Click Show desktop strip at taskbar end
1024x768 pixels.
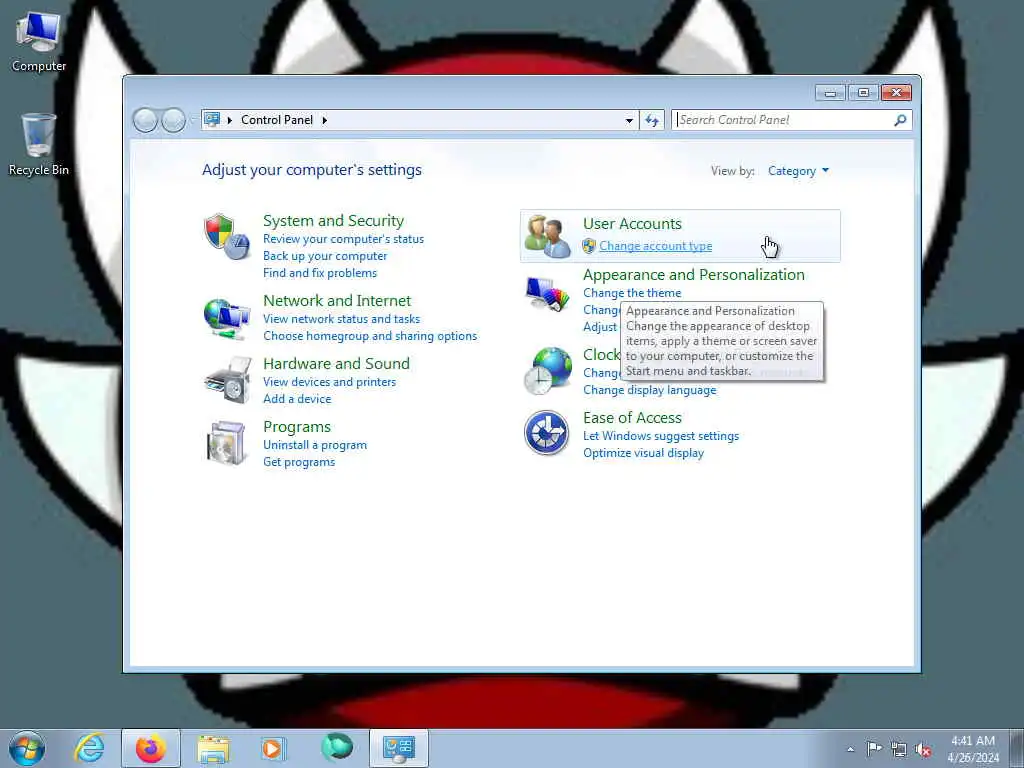click(1017, 748)
